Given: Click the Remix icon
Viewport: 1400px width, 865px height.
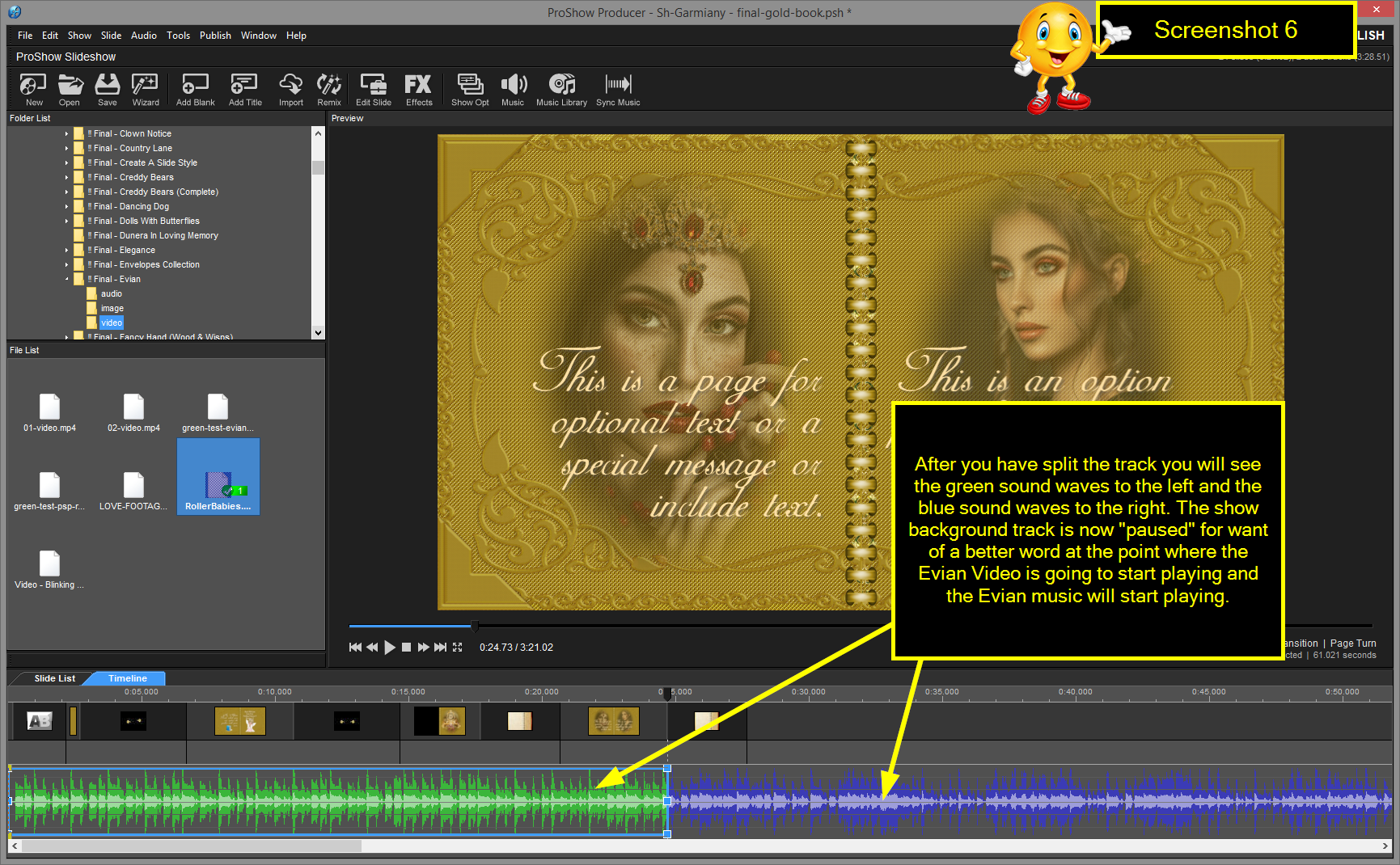Looking at the screenshot, I should click(x=328, y=89).
